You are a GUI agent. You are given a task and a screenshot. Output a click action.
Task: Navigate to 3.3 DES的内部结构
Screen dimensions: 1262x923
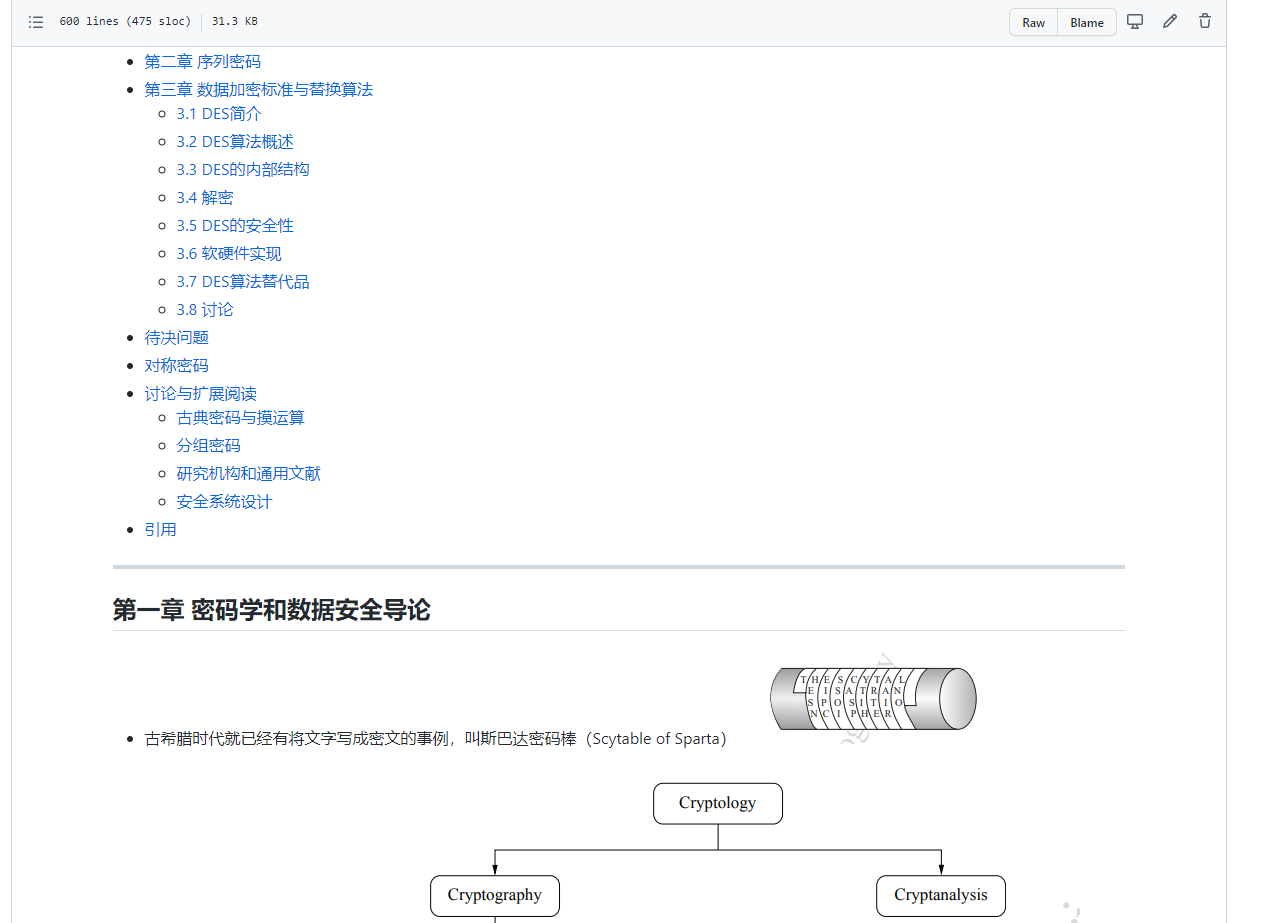pos(243,170)
